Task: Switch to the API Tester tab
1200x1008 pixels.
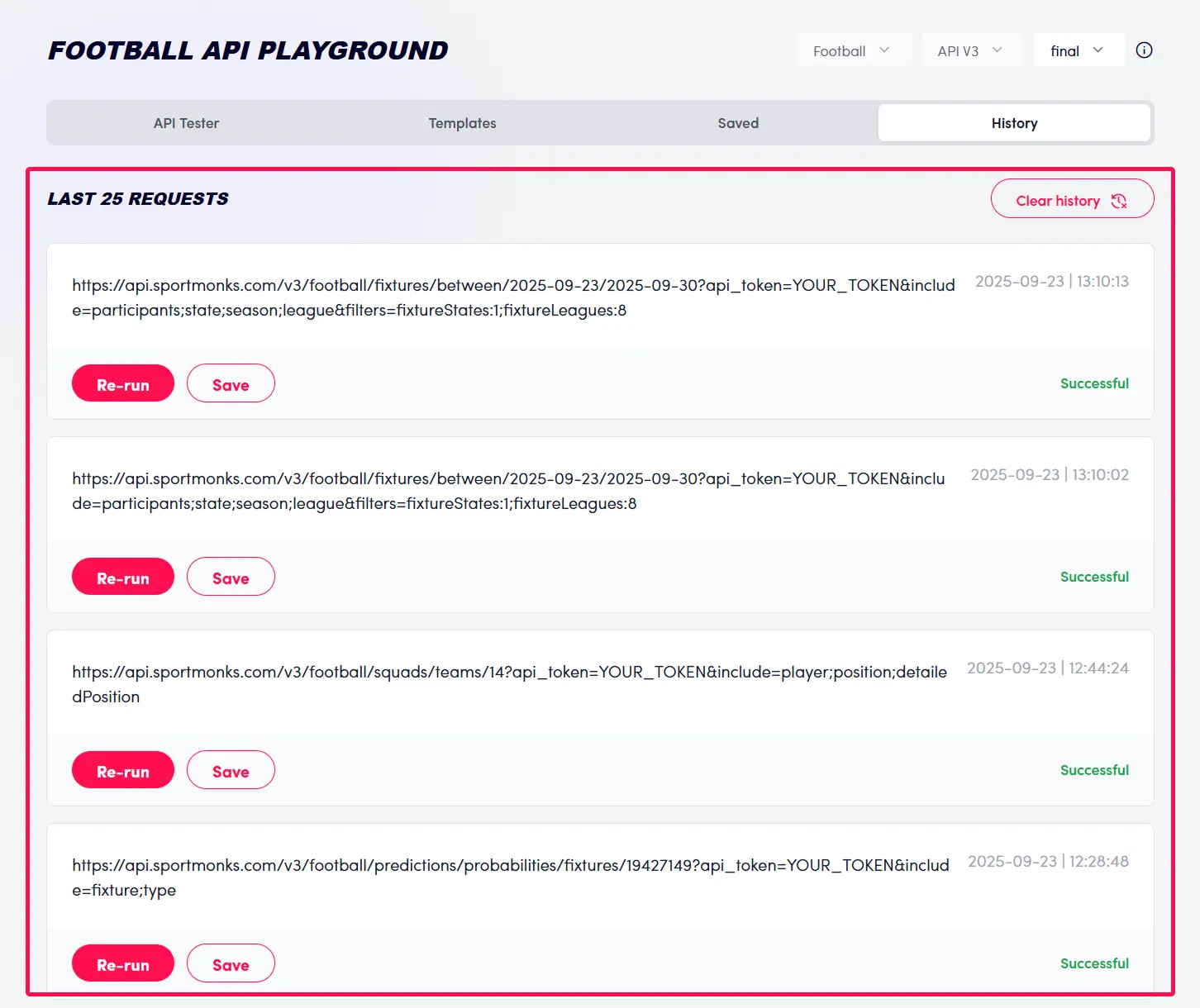Action: pyautogui.click(x=185, y=122)
